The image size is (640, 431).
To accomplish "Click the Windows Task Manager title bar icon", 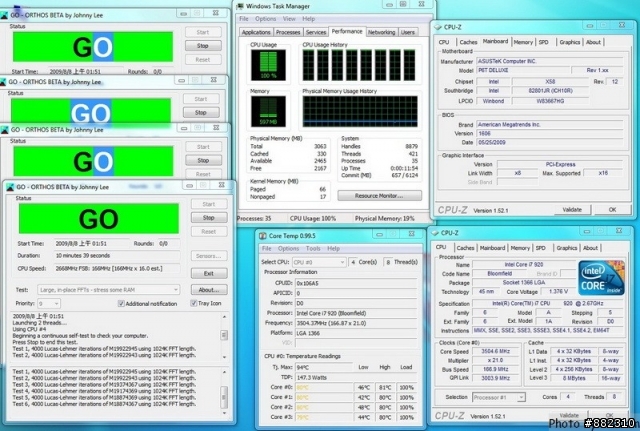I will 240,6.
